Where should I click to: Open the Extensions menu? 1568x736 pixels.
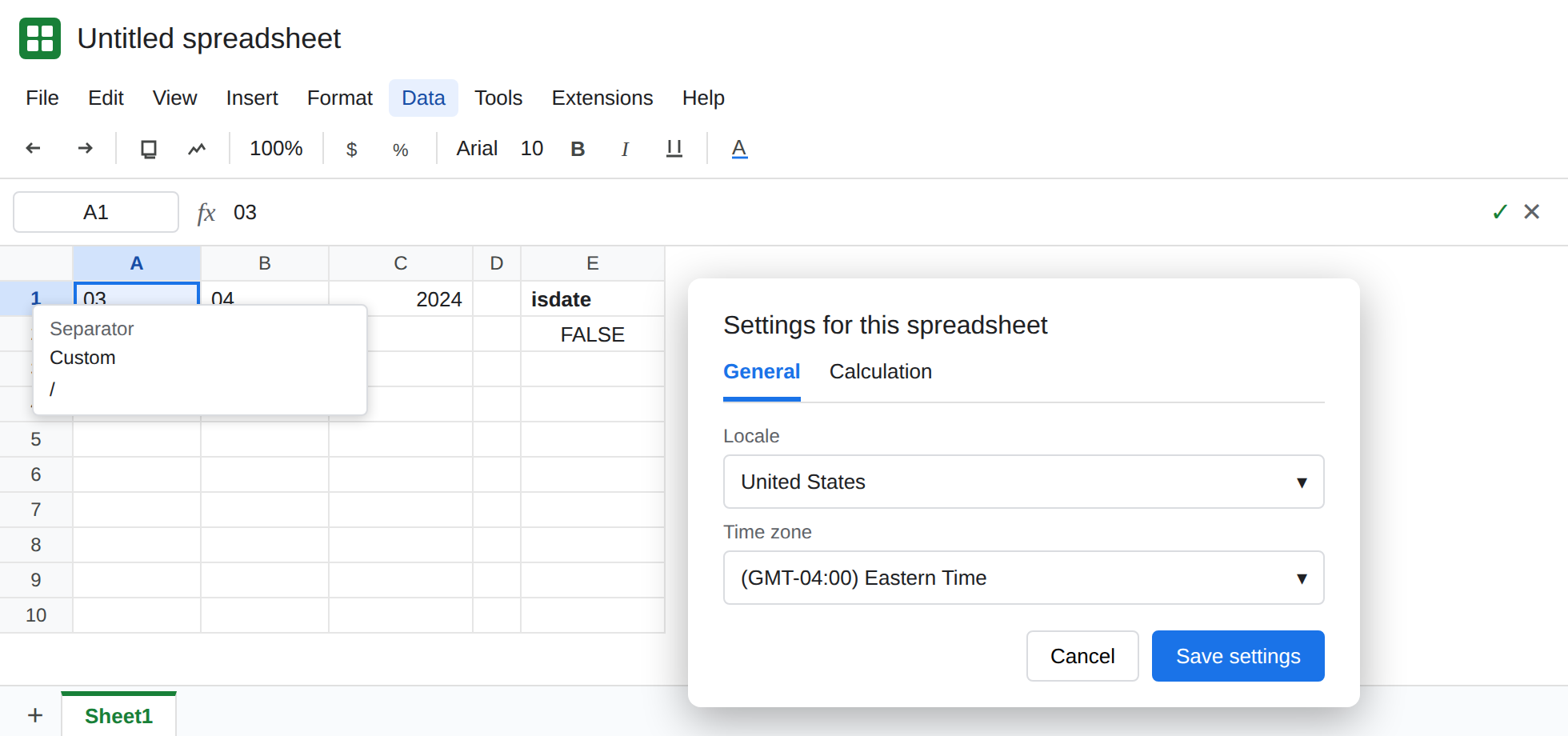602,98
